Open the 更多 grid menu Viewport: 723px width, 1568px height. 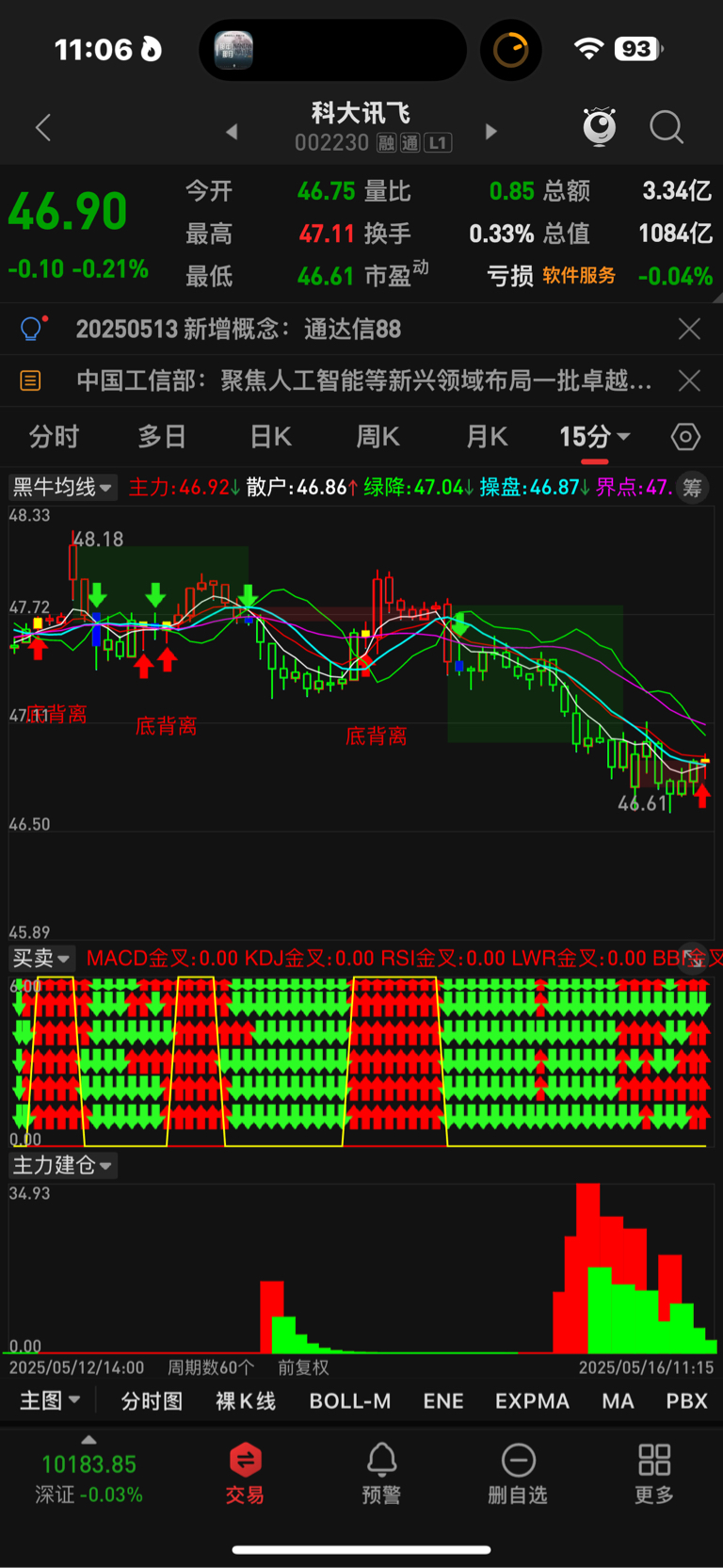654,1474
